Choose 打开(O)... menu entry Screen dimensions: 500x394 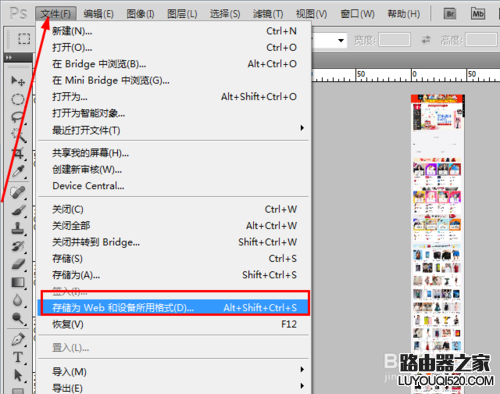point(174,47)
